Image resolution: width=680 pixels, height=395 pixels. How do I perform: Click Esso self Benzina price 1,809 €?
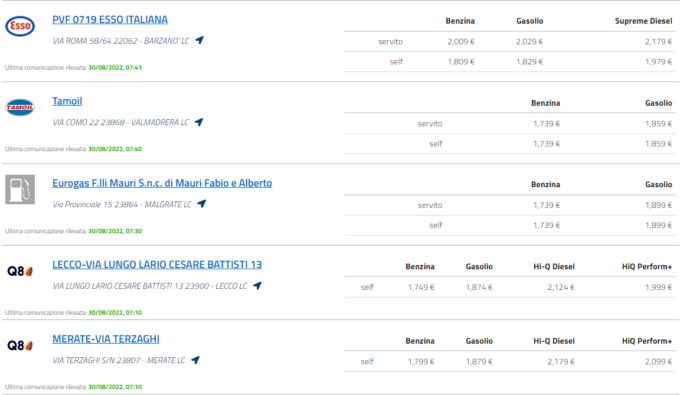tap(461, 62)
